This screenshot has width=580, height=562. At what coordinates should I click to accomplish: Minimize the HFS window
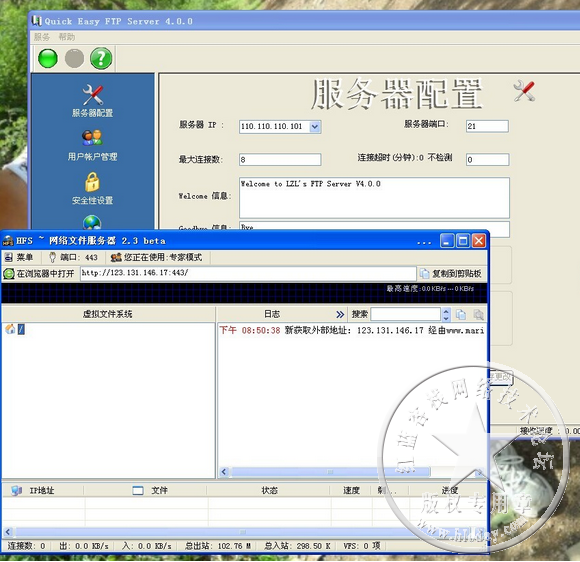pyautogui.click(x=446, y=241)
